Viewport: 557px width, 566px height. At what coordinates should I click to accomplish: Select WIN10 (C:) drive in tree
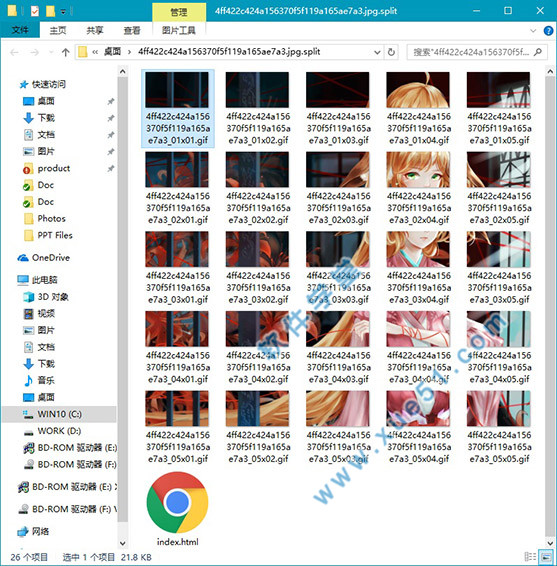coord(59,414)
